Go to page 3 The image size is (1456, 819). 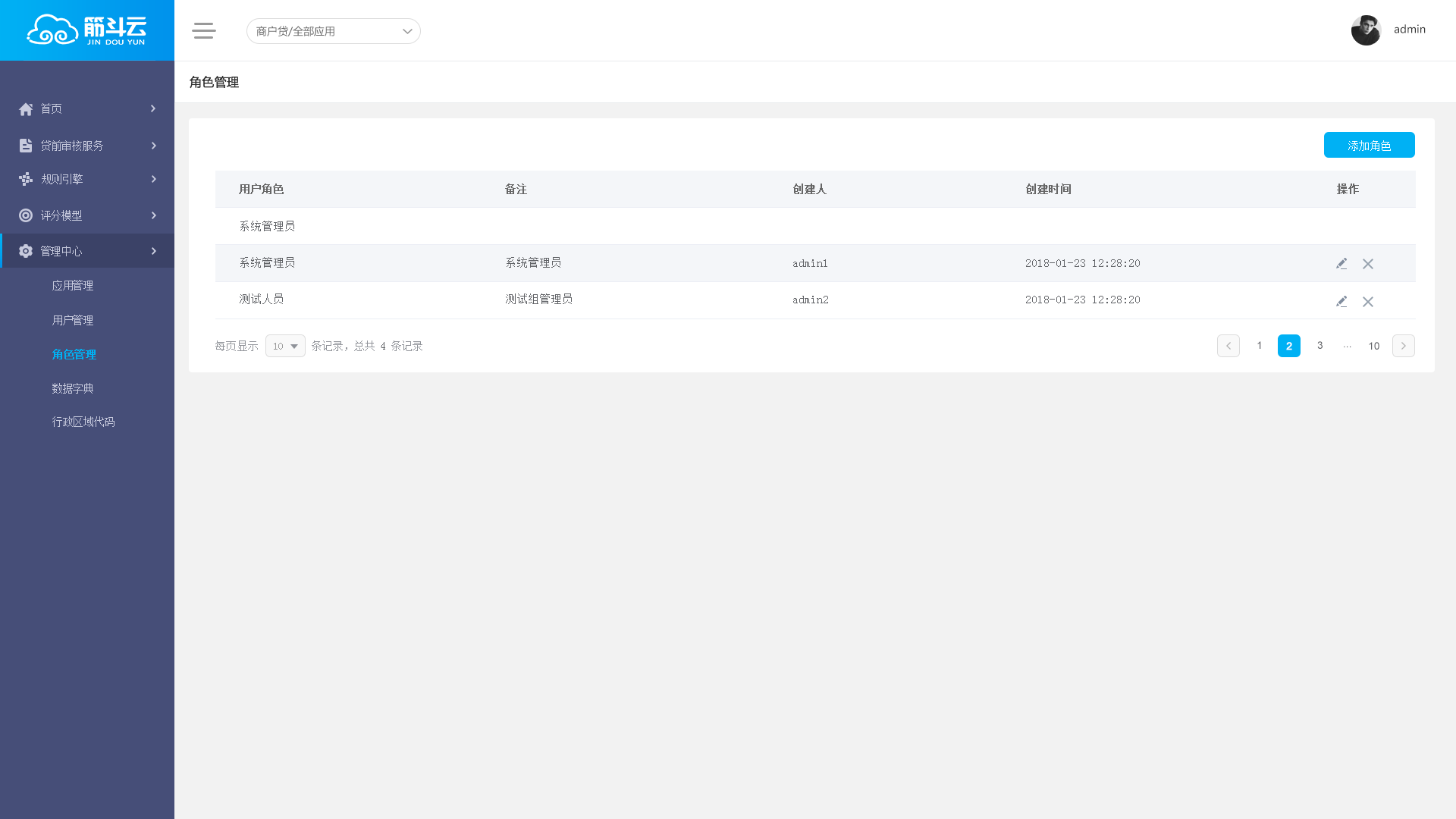pyautogui.click(x=1320, y=346)
